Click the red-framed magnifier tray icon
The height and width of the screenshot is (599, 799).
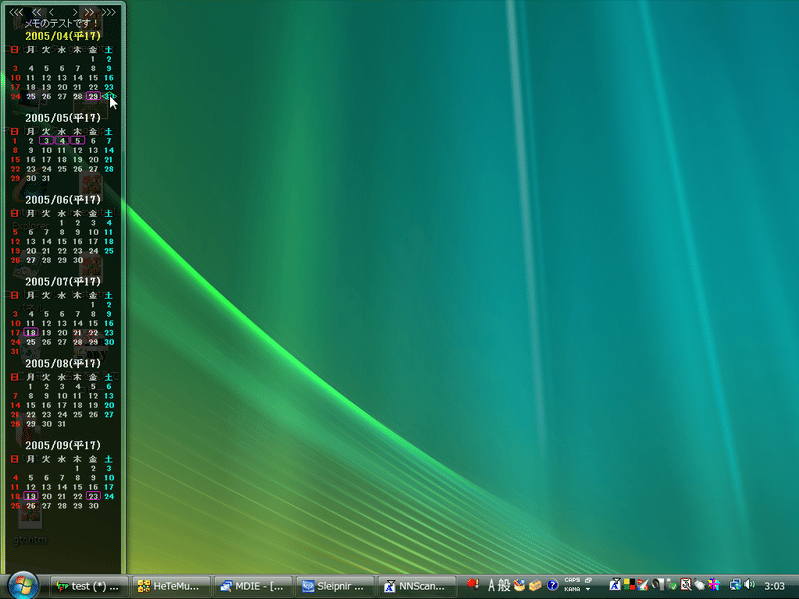coord(686,585)
